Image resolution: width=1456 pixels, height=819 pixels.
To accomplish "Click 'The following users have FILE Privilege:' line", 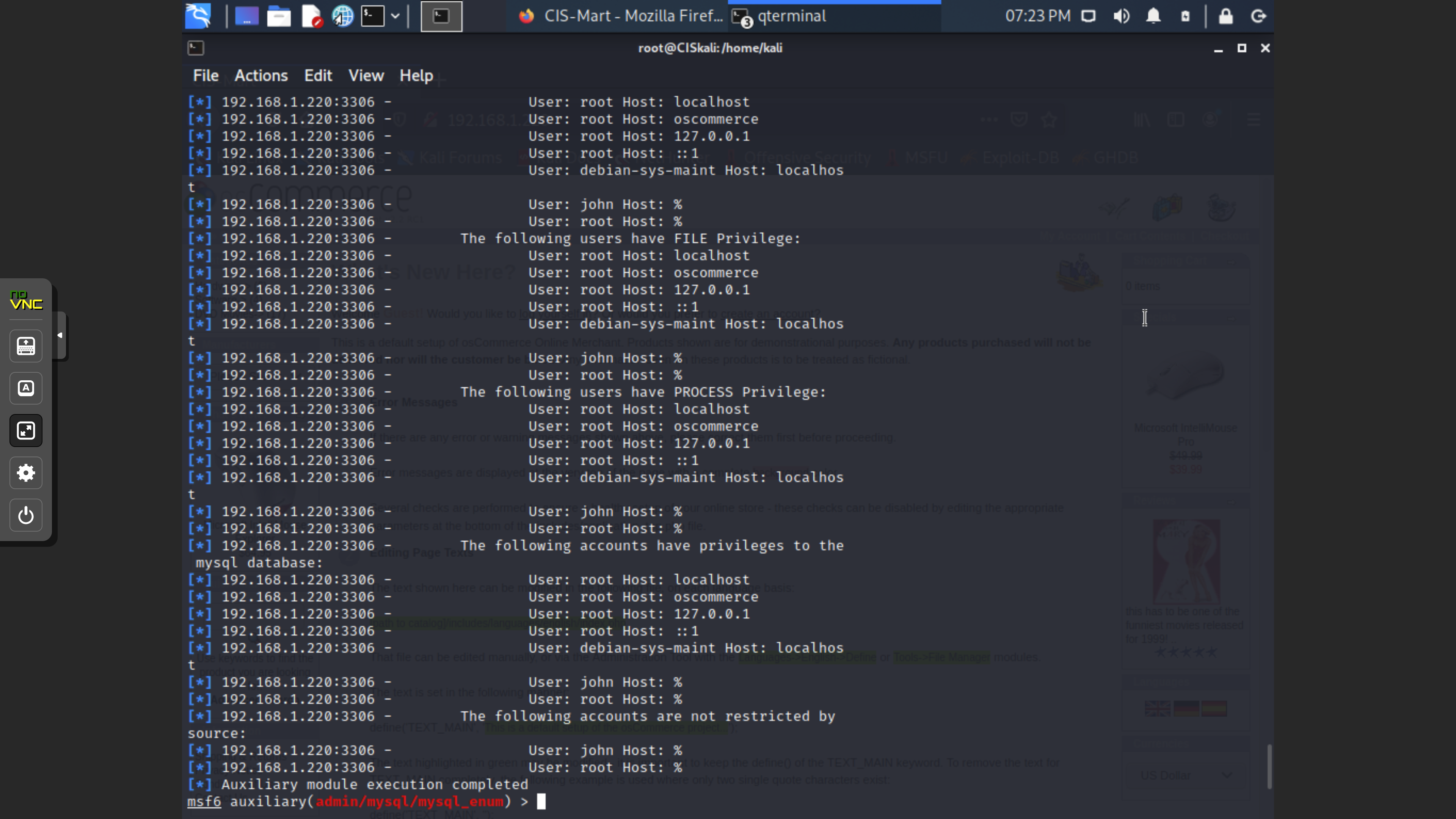I will coord(630,238).
